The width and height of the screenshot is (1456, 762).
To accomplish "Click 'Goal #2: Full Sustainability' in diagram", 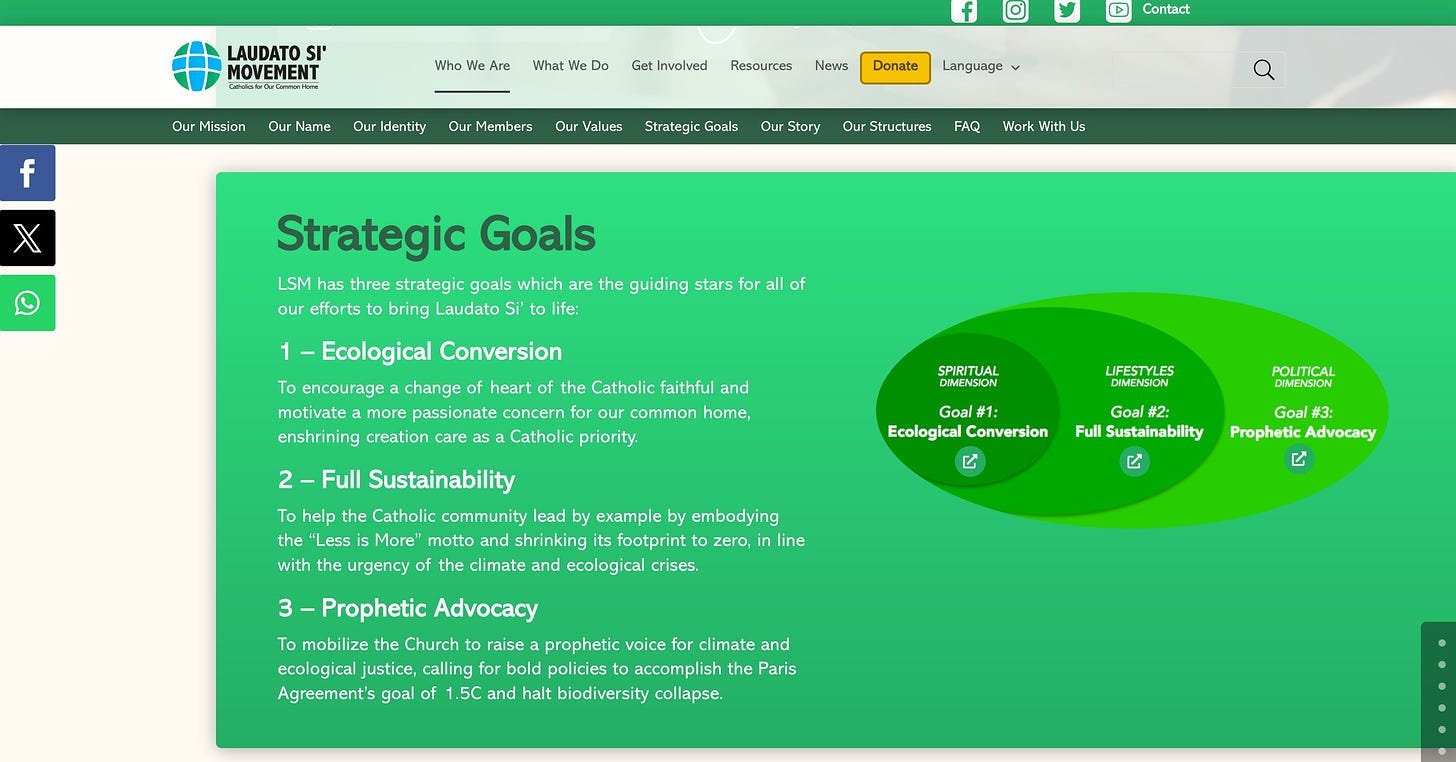I will pos(1139,422).
